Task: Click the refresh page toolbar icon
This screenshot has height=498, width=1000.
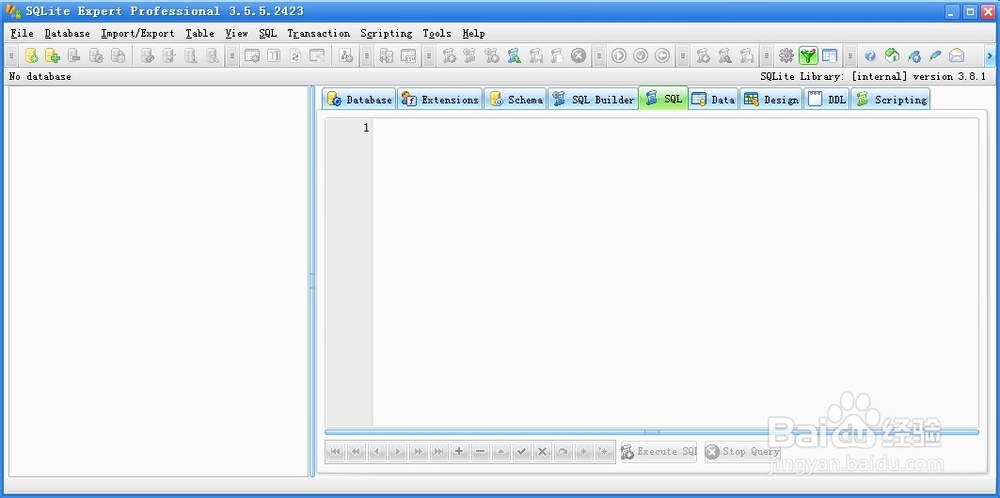Action: tap(295, 56)
